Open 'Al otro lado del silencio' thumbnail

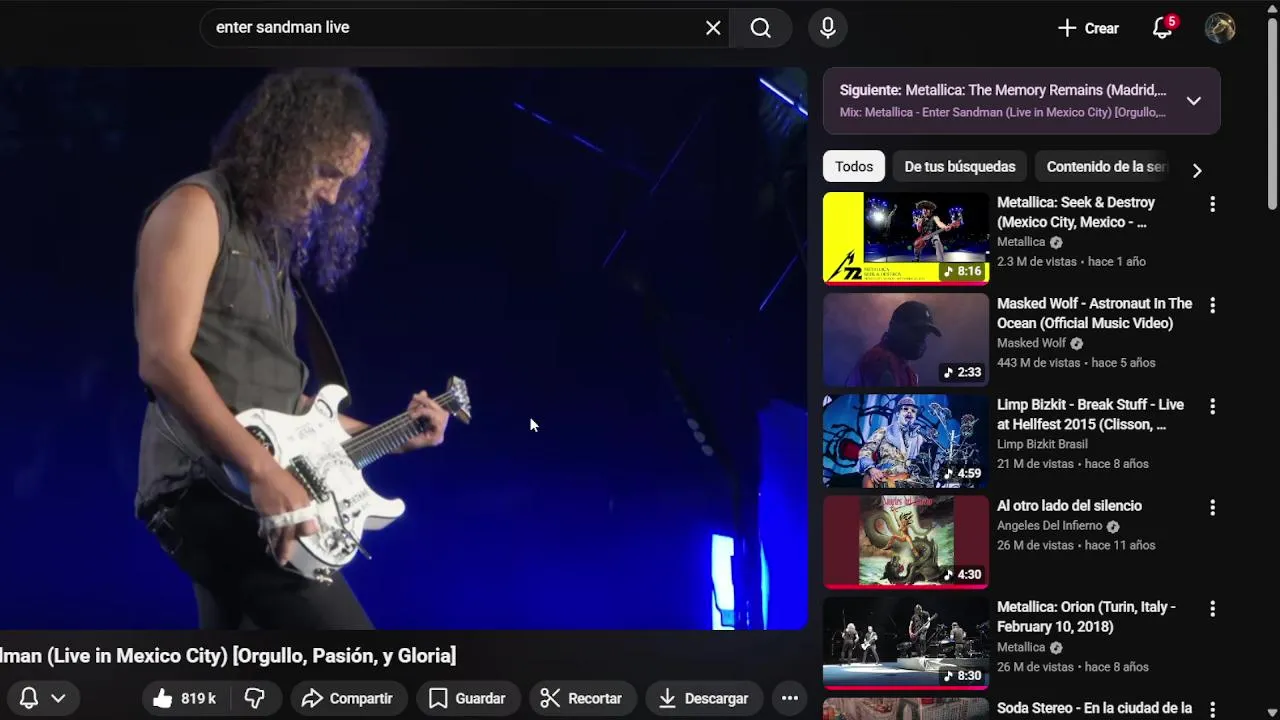click(x=906, y=542)
